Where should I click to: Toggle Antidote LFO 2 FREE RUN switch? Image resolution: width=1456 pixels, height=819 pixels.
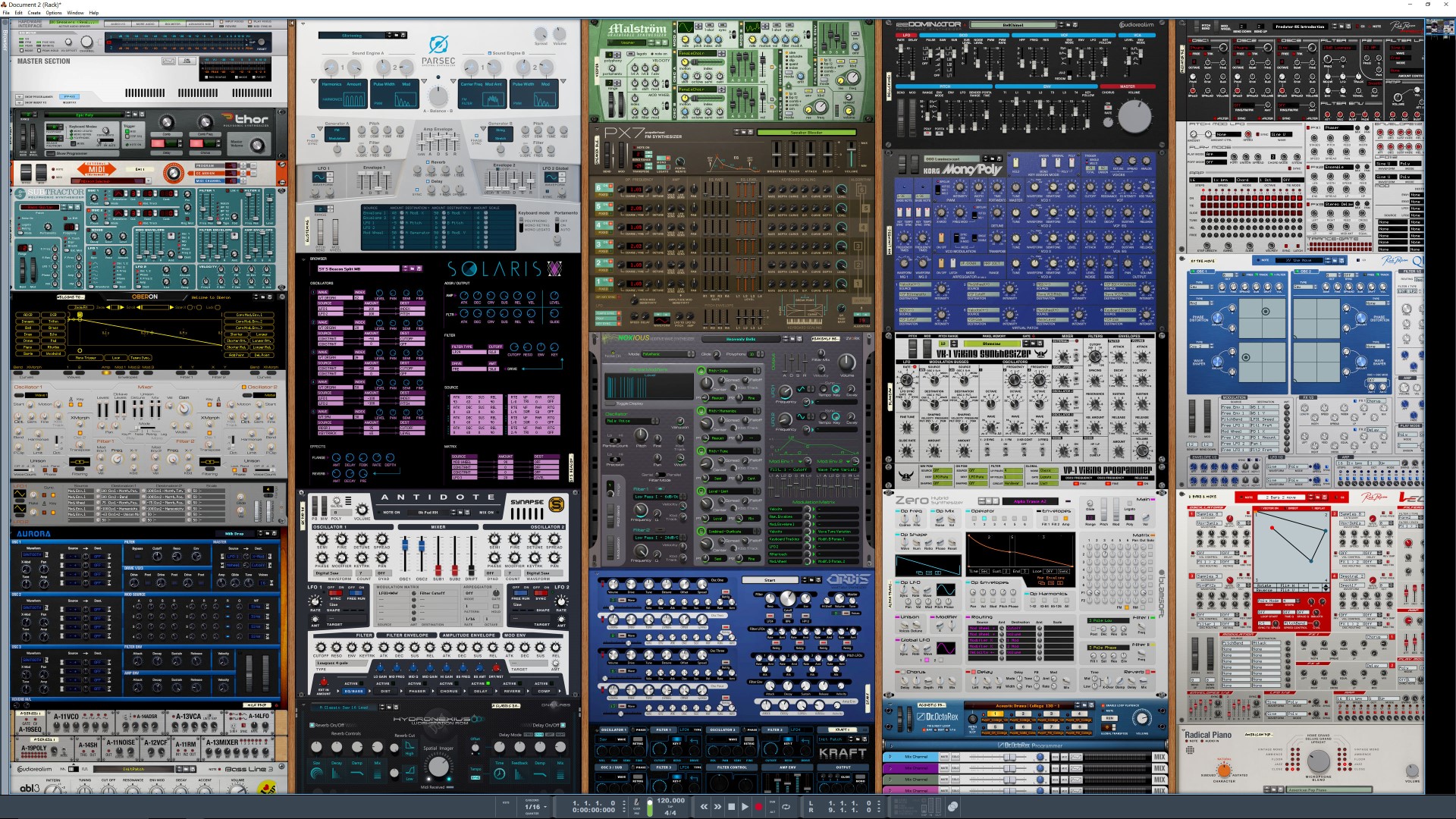click(520, 593)
